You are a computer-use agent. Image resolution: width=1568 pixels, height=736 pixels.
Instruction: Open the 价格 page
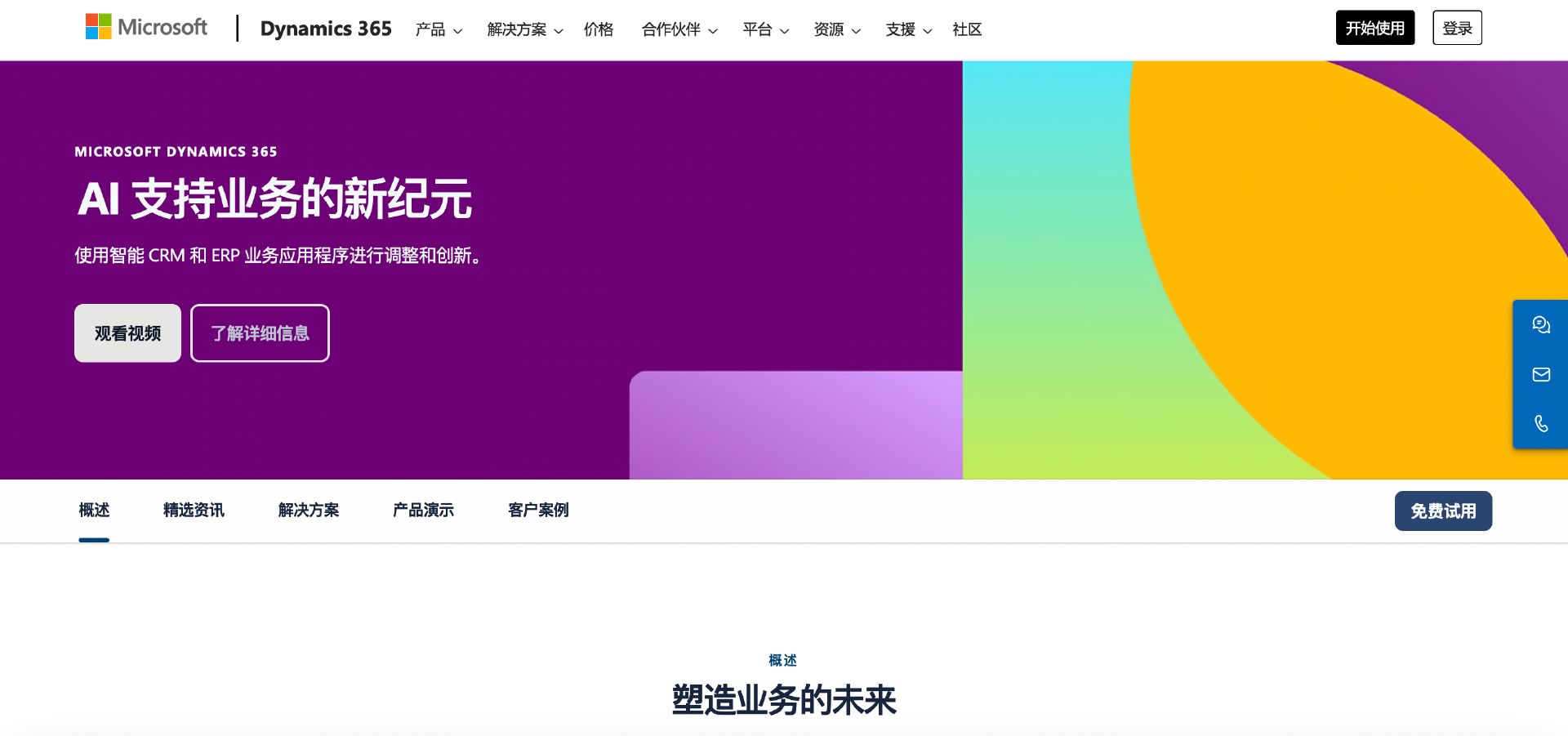pos(599,29)
